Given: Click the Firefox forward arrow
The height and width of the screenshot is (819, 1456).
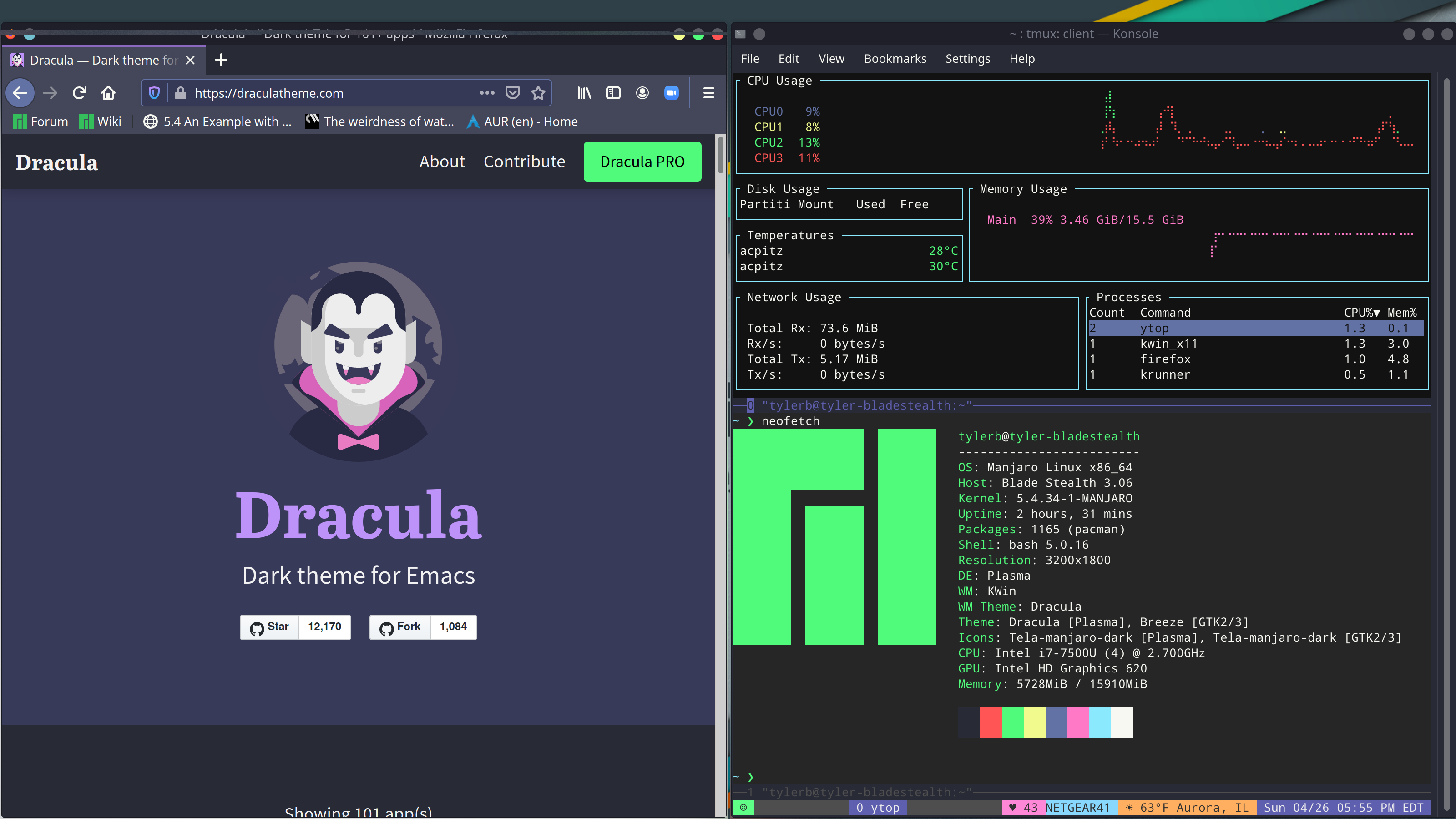Looking at the screenshot, I should pyautogui.click(x=51, y=93).
